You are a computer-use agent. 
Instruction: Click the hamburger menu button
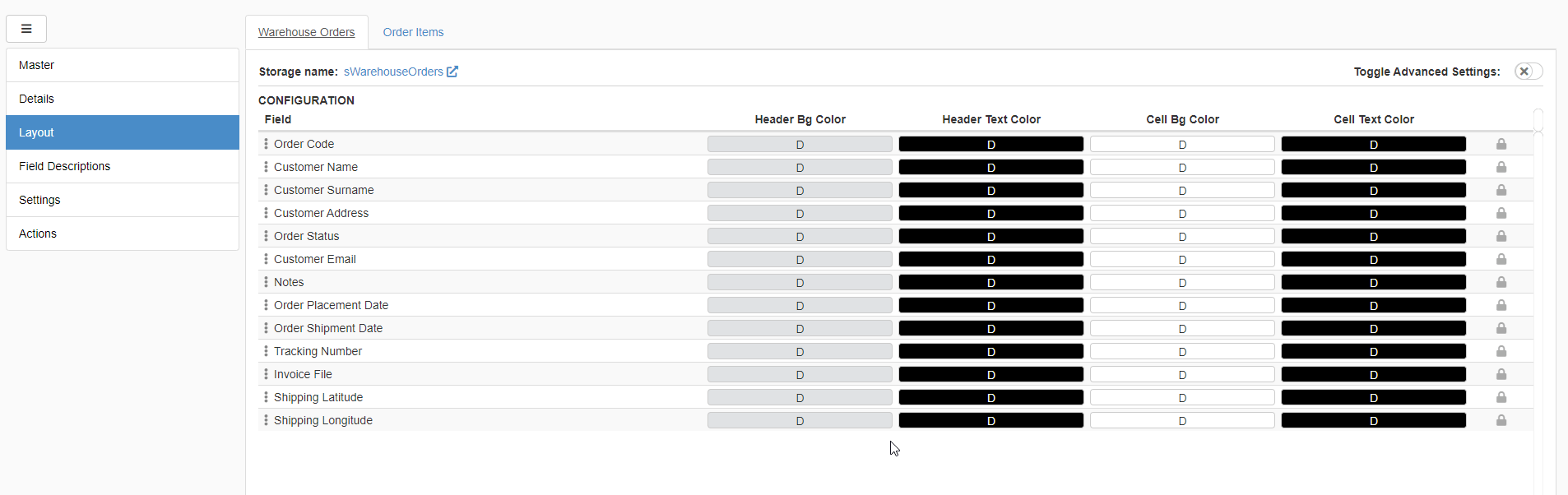point(26,29)
